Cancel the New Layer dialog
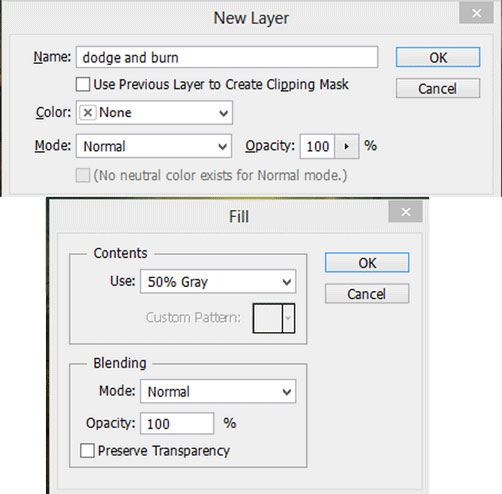This screenshot has width=502, height=494. click(438, 88)
